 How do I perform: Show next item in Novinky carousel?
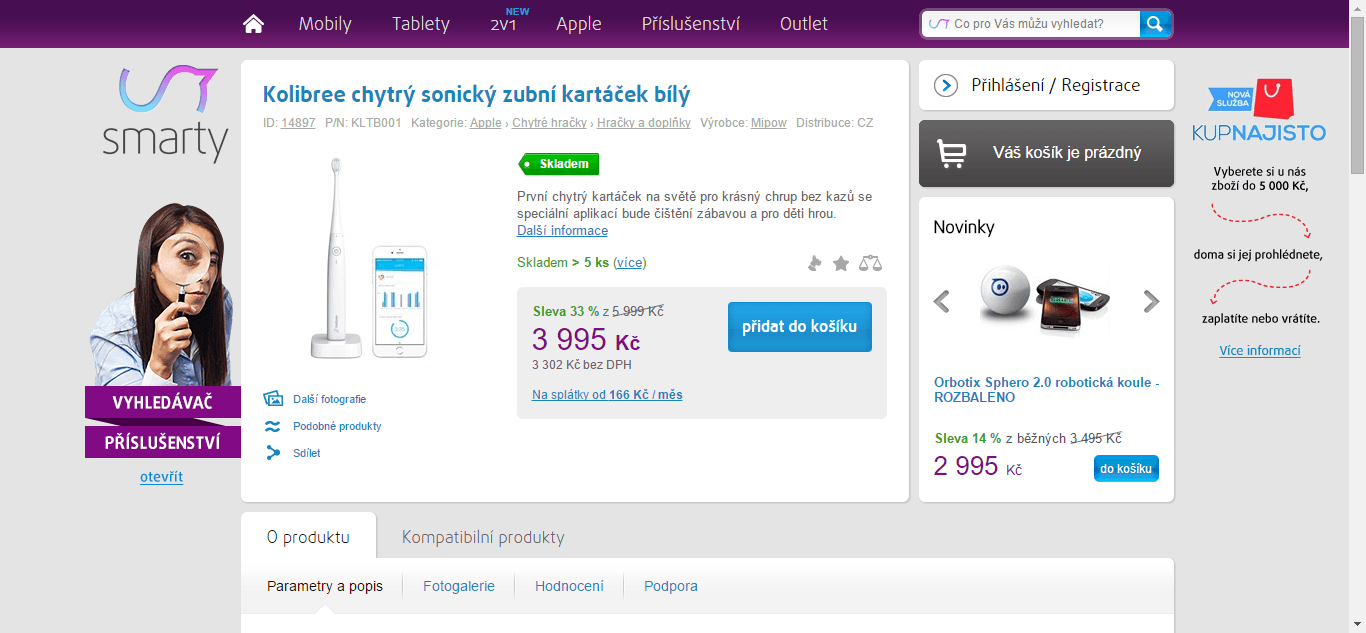point(1151,301)
